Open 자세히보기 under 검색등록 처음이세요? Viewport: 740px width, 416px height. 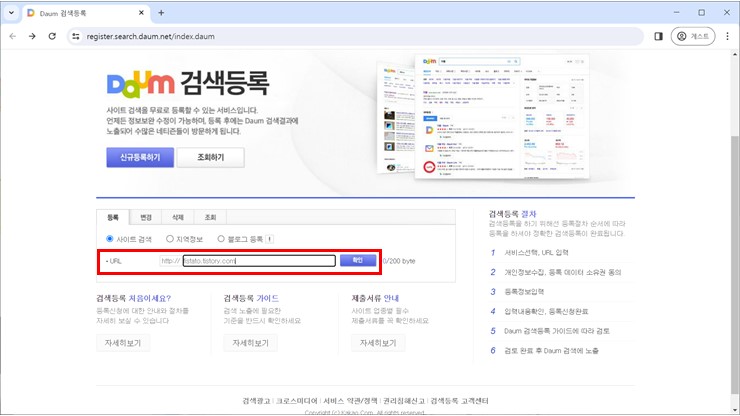click(x=123, y=343)
